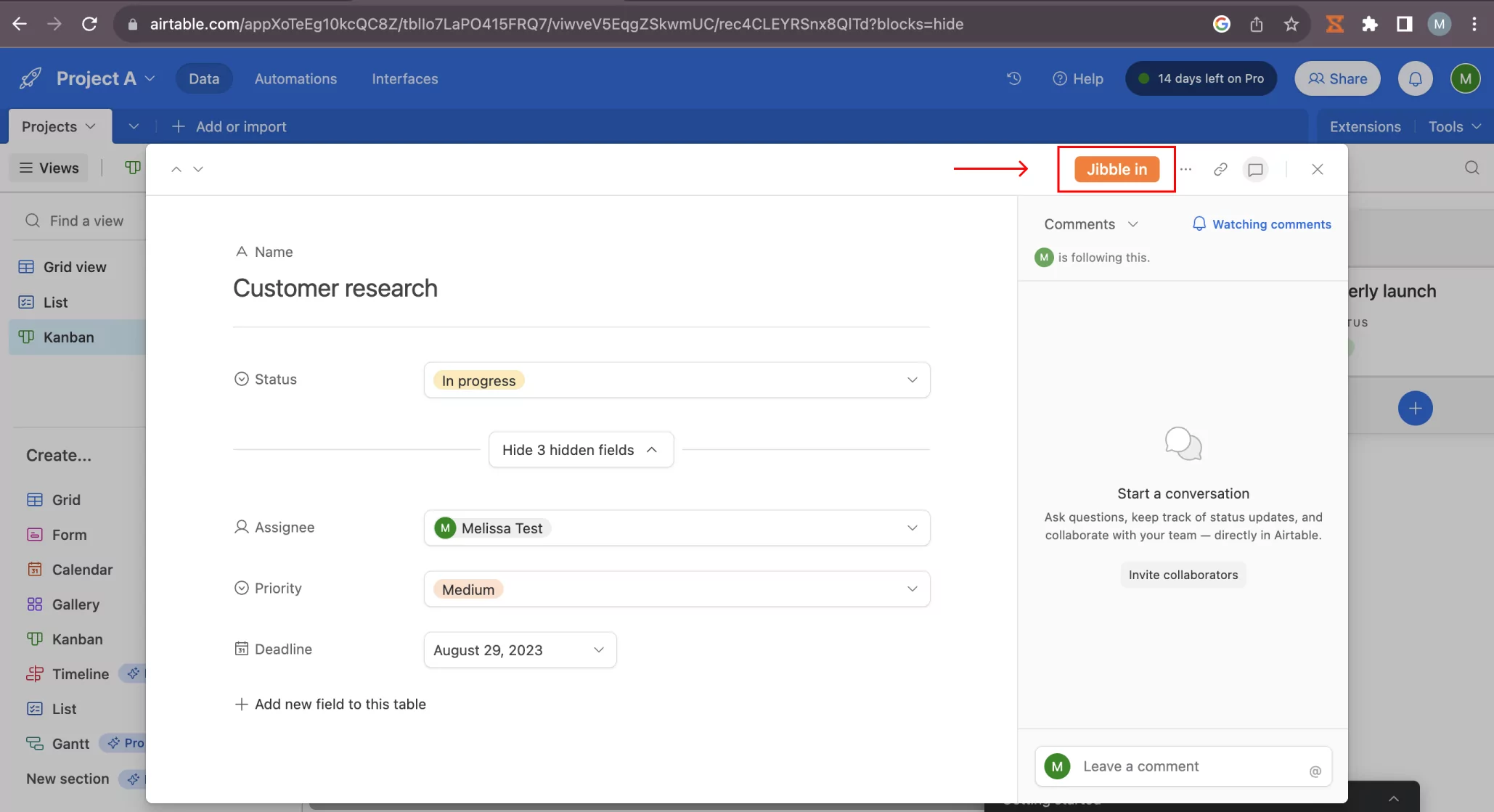This screenshot has height=812, width=1494.
Task: Open the base history clock icon
Action: tap(1014, 78)
